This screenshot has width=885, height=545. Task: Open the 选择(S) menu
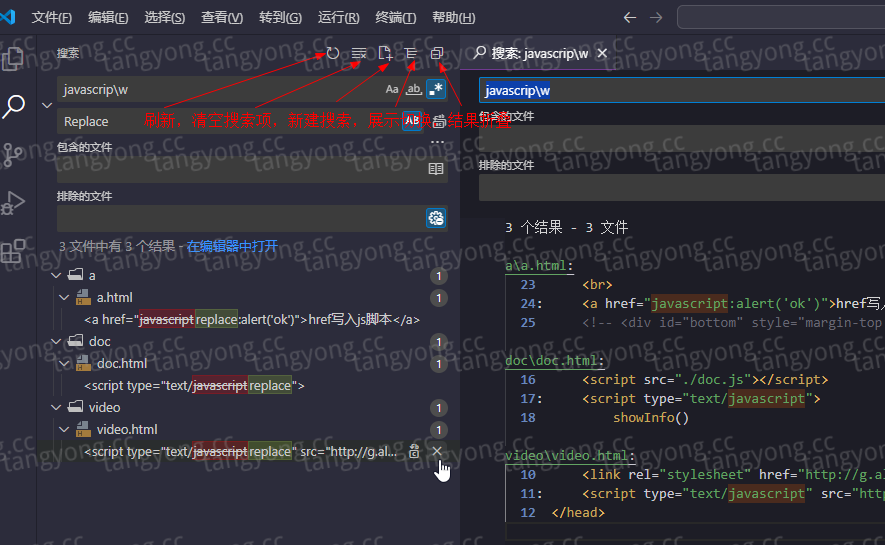pyautogui.click(x=164, y=17)
